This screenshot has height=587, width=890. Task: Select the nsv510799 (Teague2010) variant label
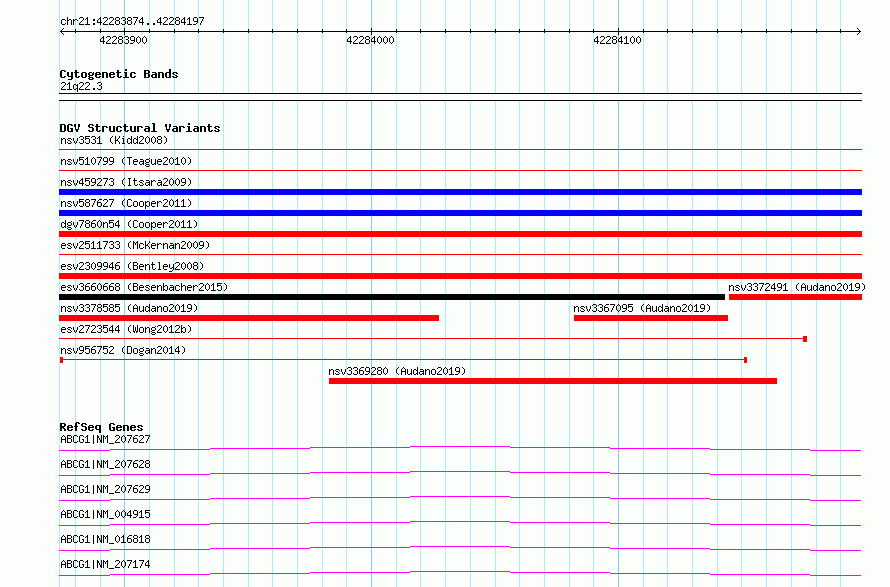(x=126, y=161)
